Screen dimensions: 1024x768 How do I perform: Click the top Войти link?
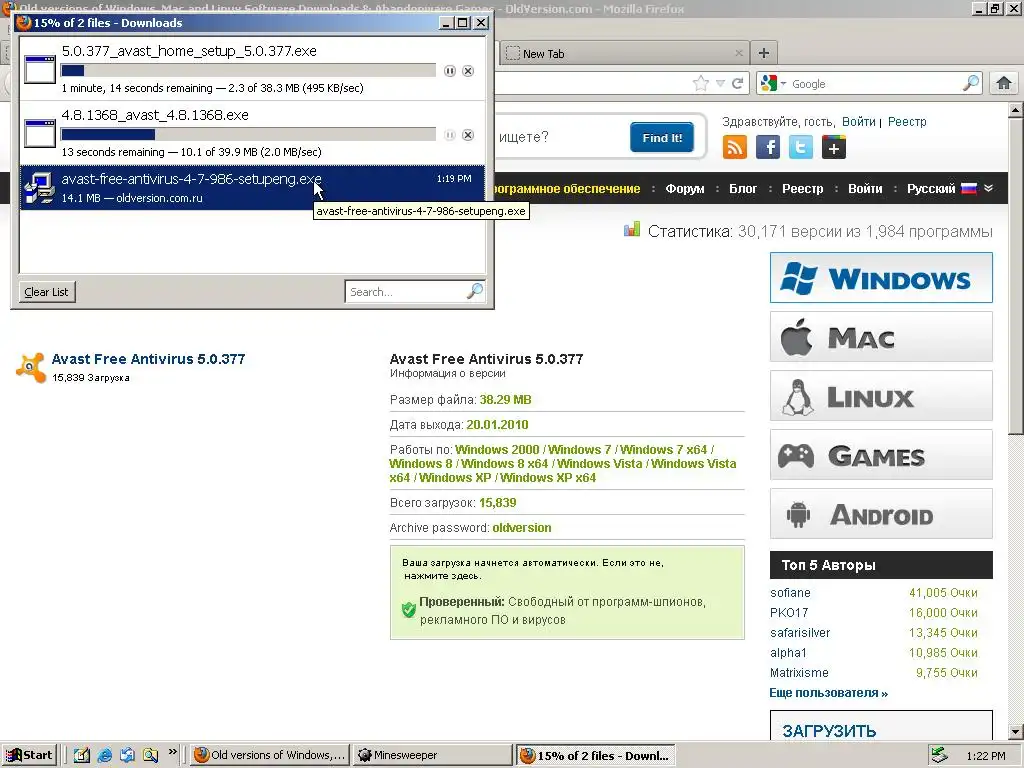[858, 121]
